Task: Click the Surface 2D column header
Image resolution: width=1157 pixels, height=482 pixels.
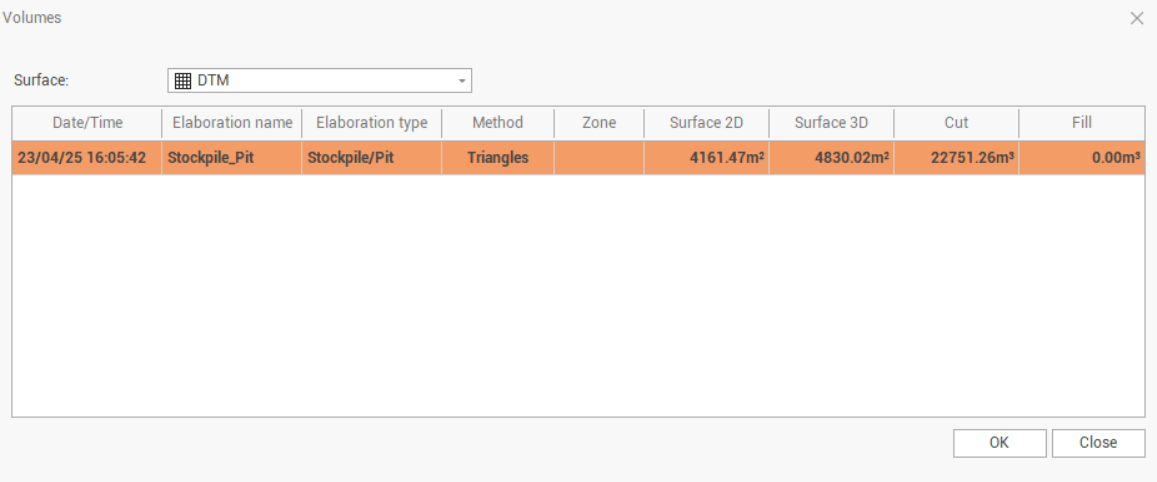Action: pyautogui.click(x=706, y=123)
